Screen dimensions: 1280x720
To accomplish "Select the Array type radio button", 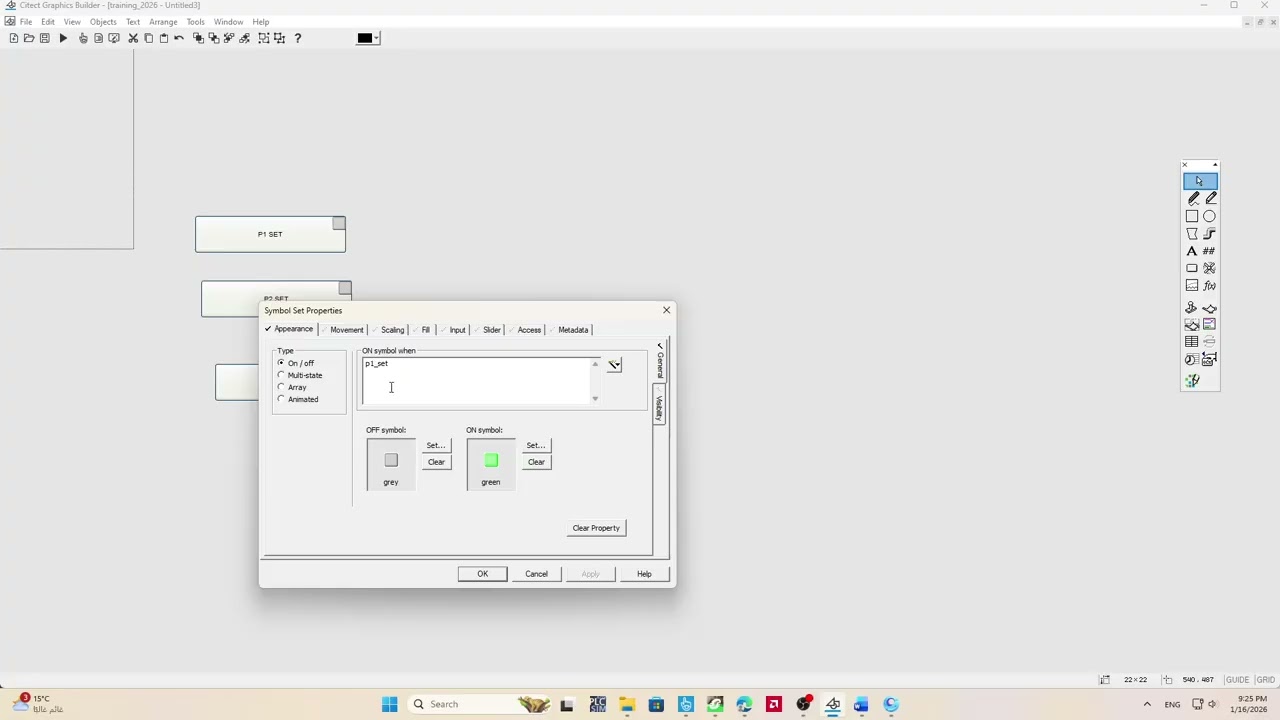I will [x=281, y=387].
